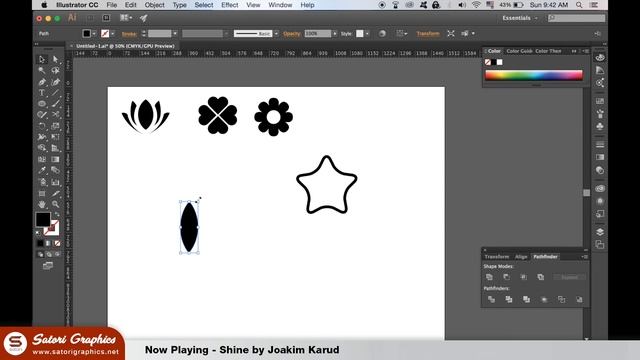The width and height of the screenshot is (640, 360).
Task: Select the Eyedropper tool
Action: click(x=42, y=170)
